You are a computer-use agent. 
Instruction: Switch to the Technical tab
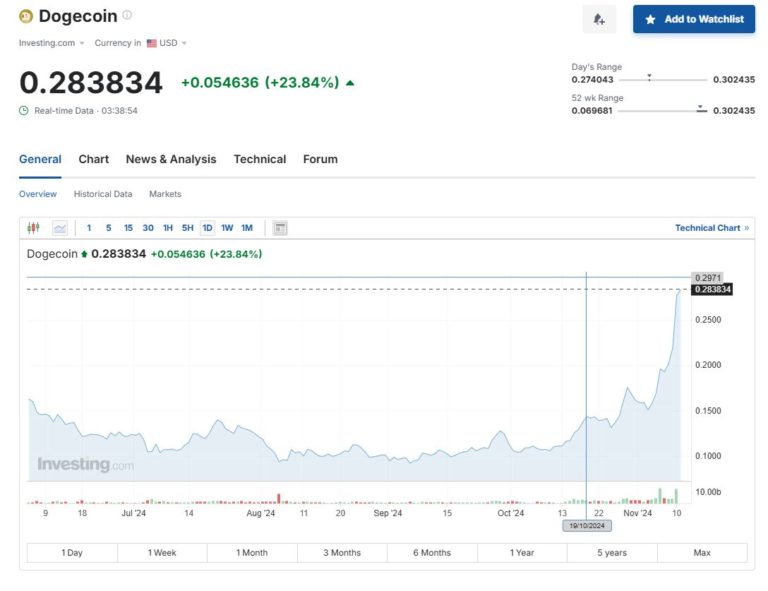point(259,159)
